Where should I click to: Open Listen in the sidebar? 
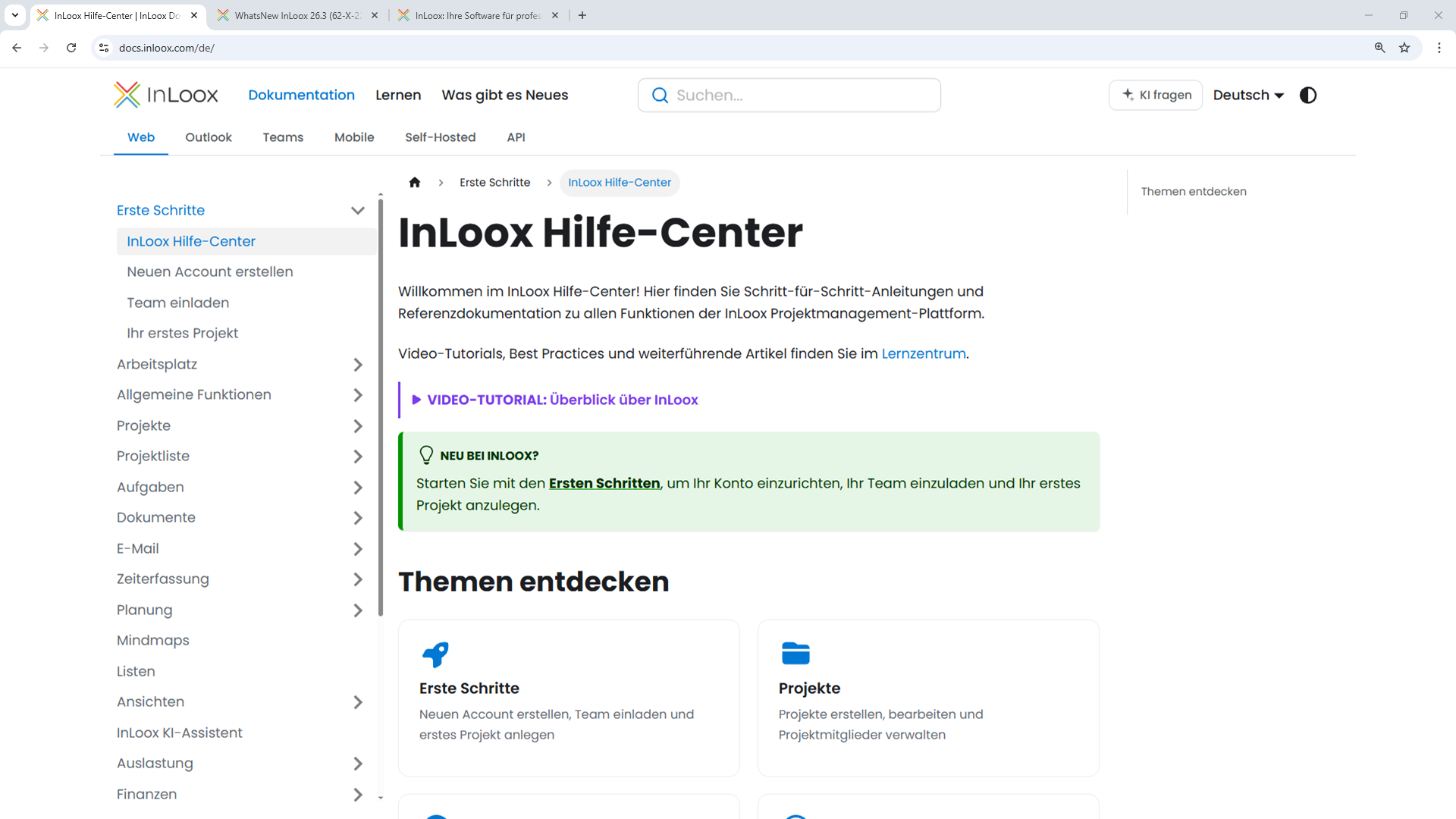tap(136, 672)
